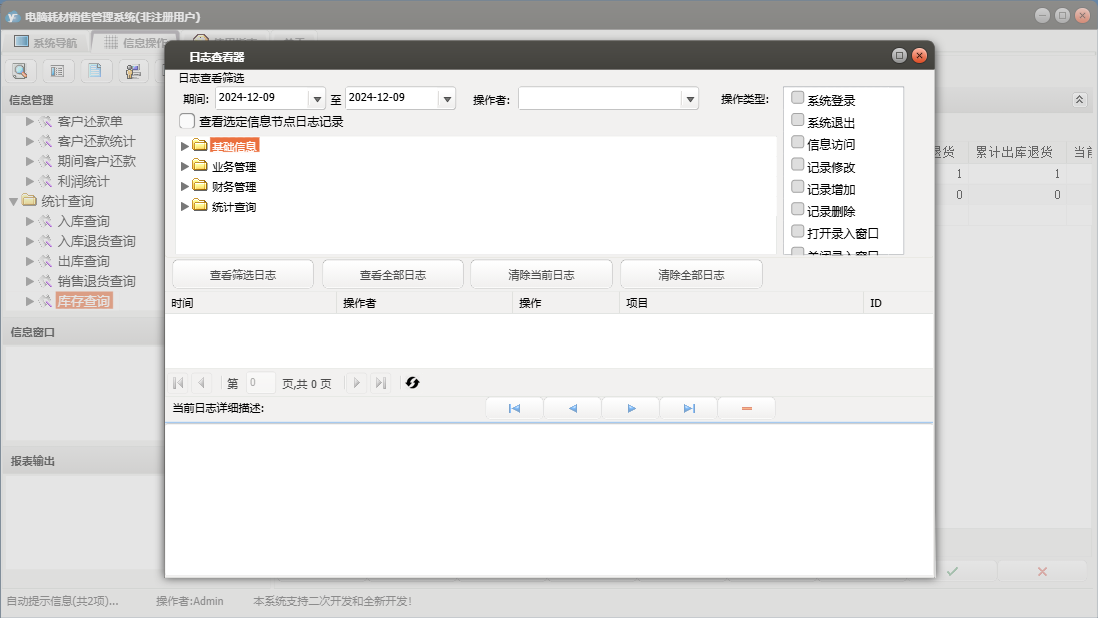Viewport: 1098px width, 618px height.
Task: Go to next log record (blue arrow)
Action: point(631,408)
